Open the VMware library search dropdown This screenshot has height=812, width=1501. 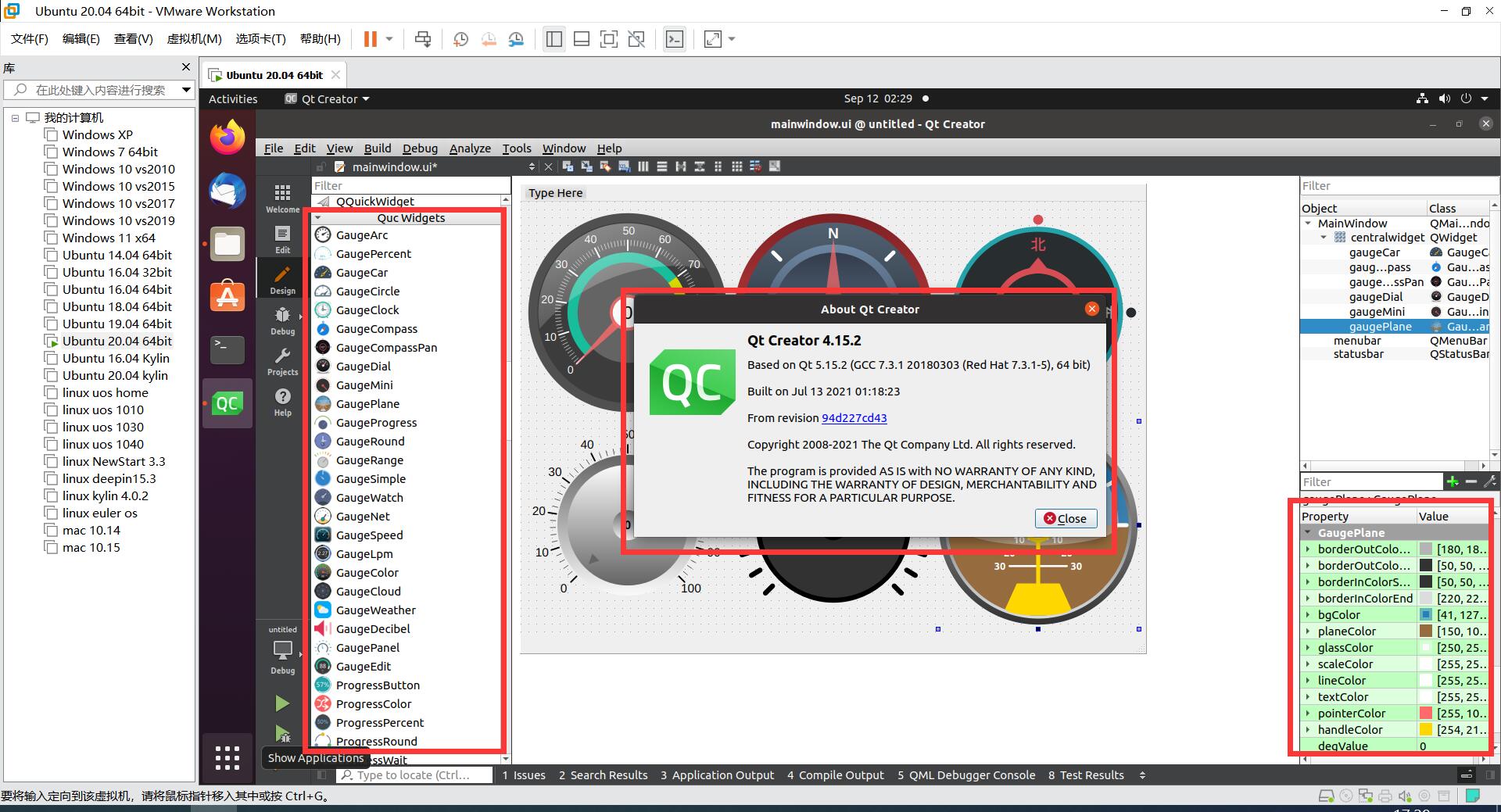pos(186,90)
